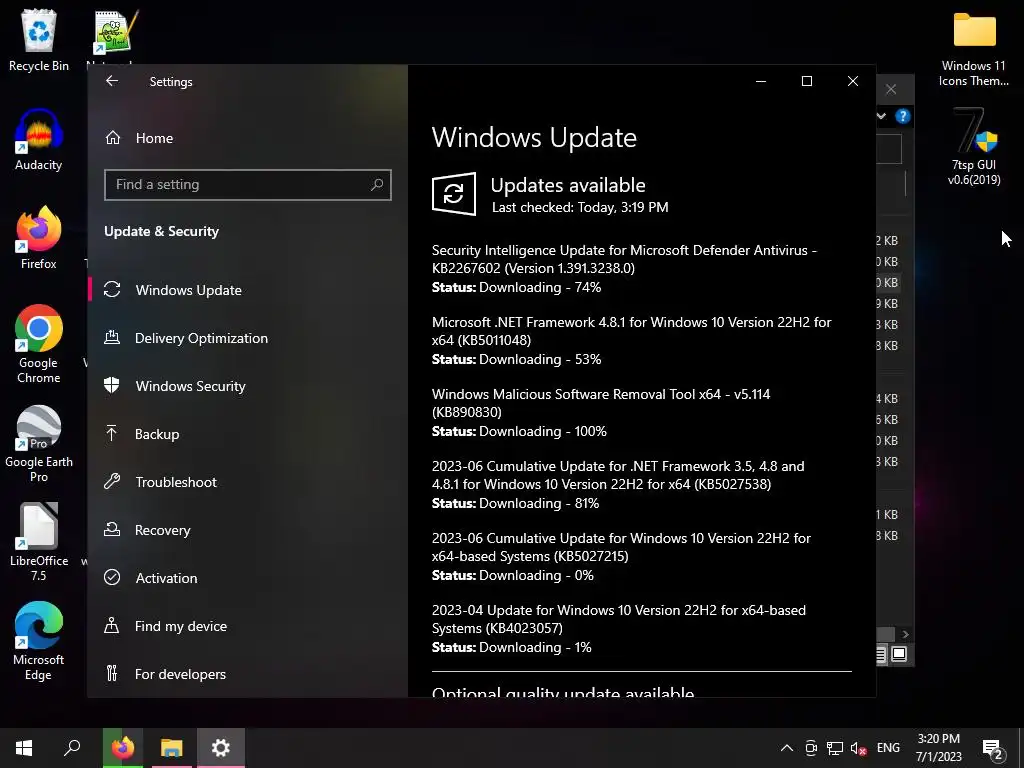Open the ENG language indicator

coord(888,748)
